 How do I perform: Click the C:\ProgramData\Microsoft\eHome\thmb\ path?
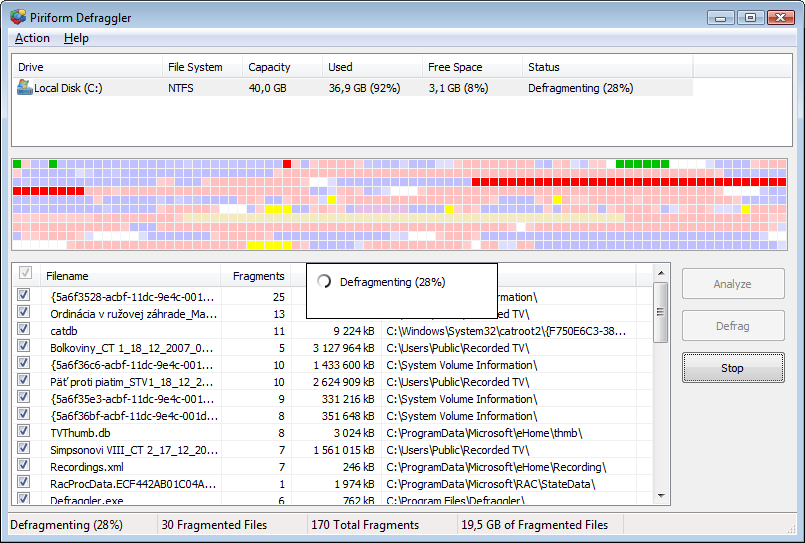pyautogui.click(x=484, y=433)
